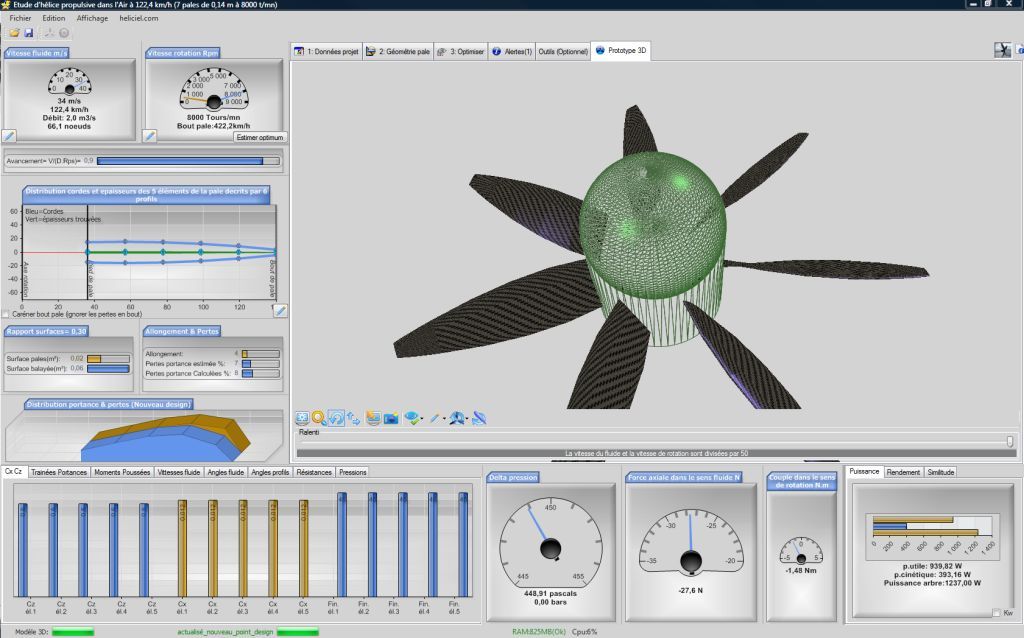This screenshot has width=1024, height=638.
Task: Toggle the display mode icon next to Ralenti slider
Action: pos(302,417)
